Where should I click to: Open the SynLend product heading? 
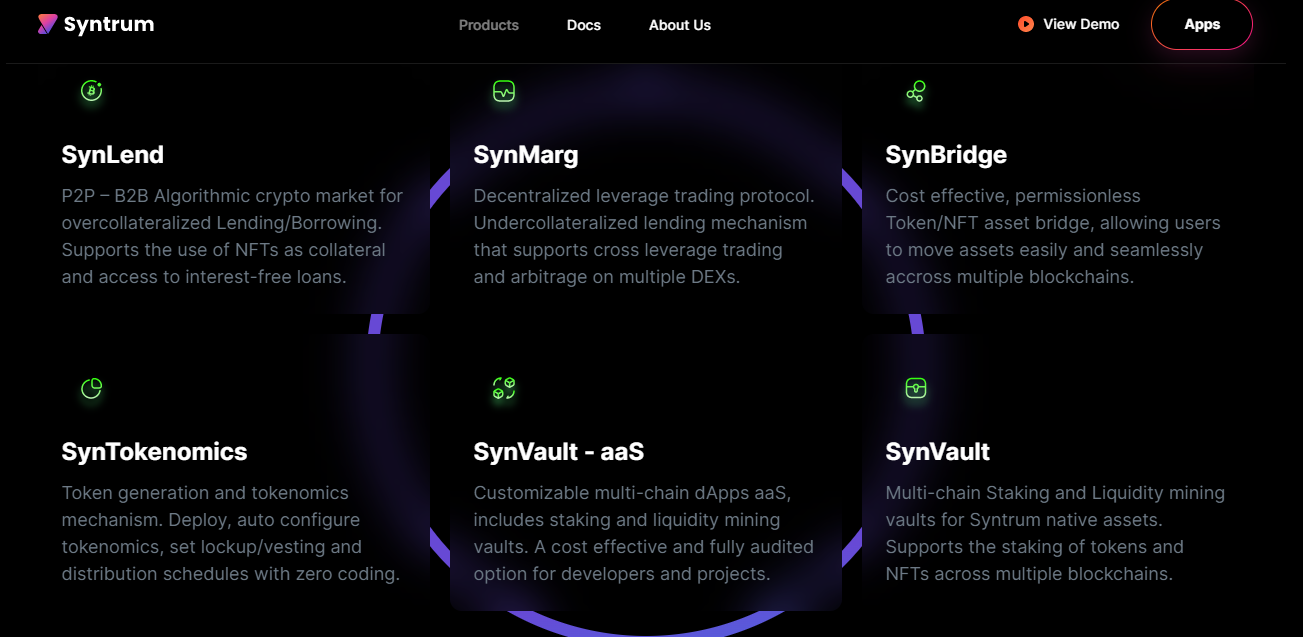[112, 155]
